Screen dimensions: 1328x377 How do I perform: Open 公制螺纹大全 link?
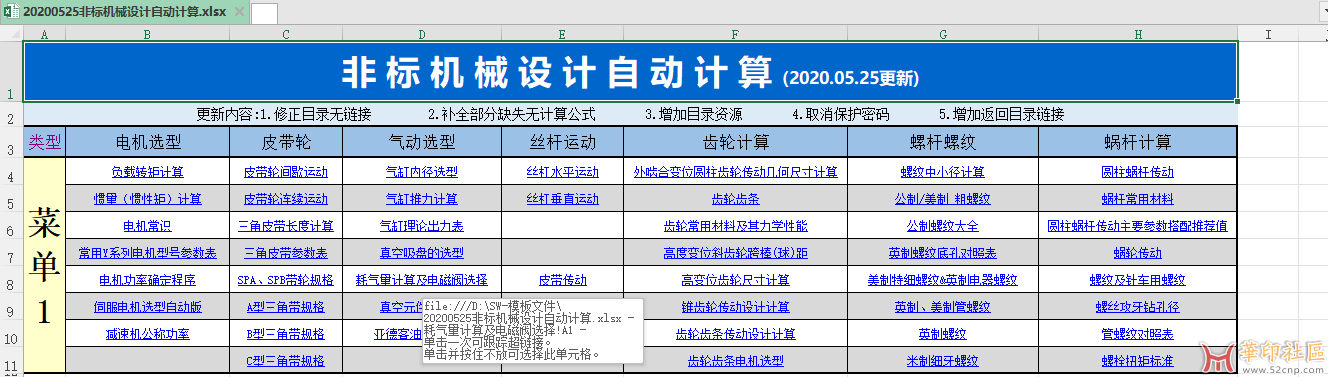pos(943,226)
